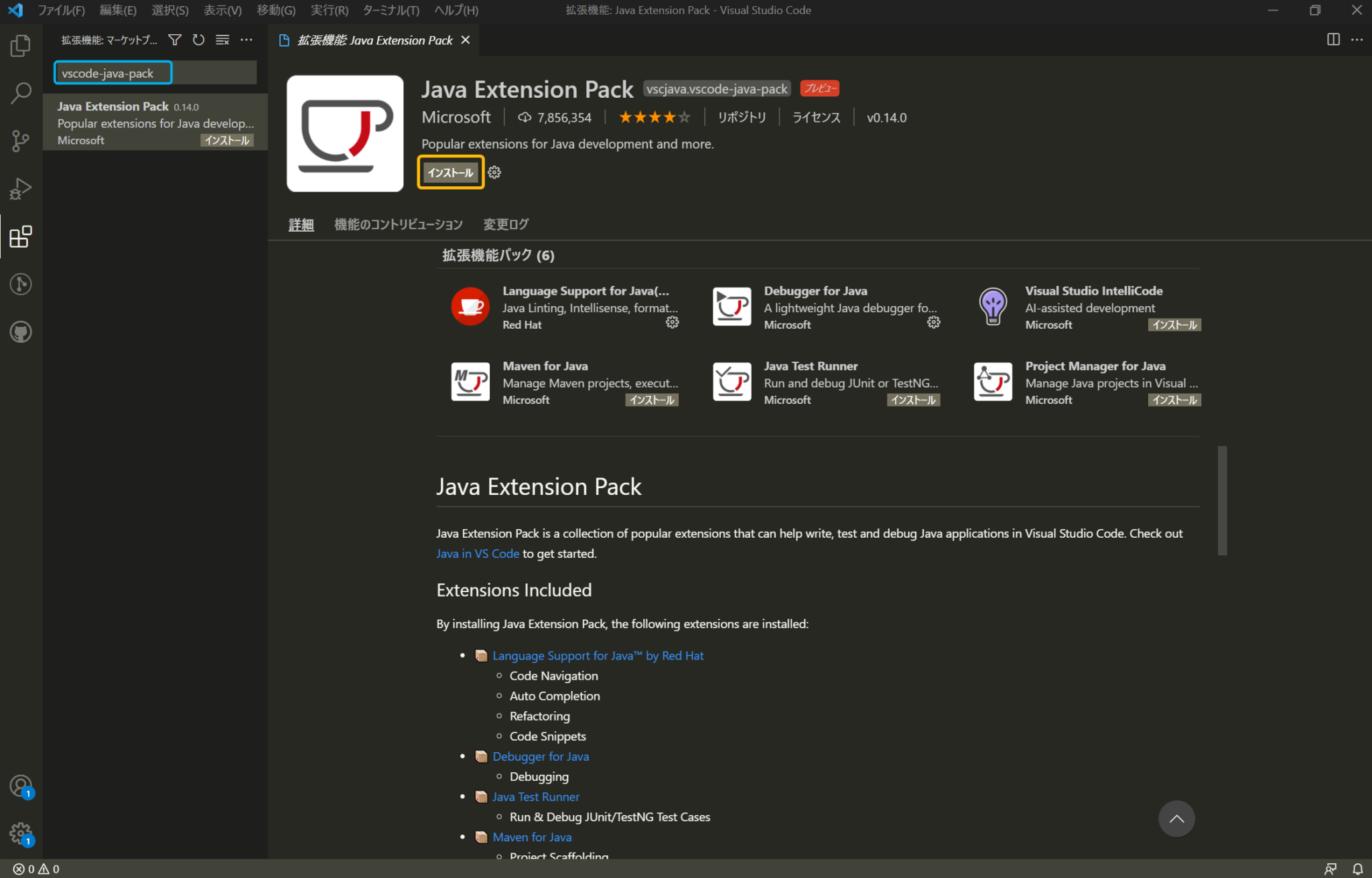The image size is (1372, 878).
Task: Refresh the extensions marketplace list
Action: coord(198,40)
